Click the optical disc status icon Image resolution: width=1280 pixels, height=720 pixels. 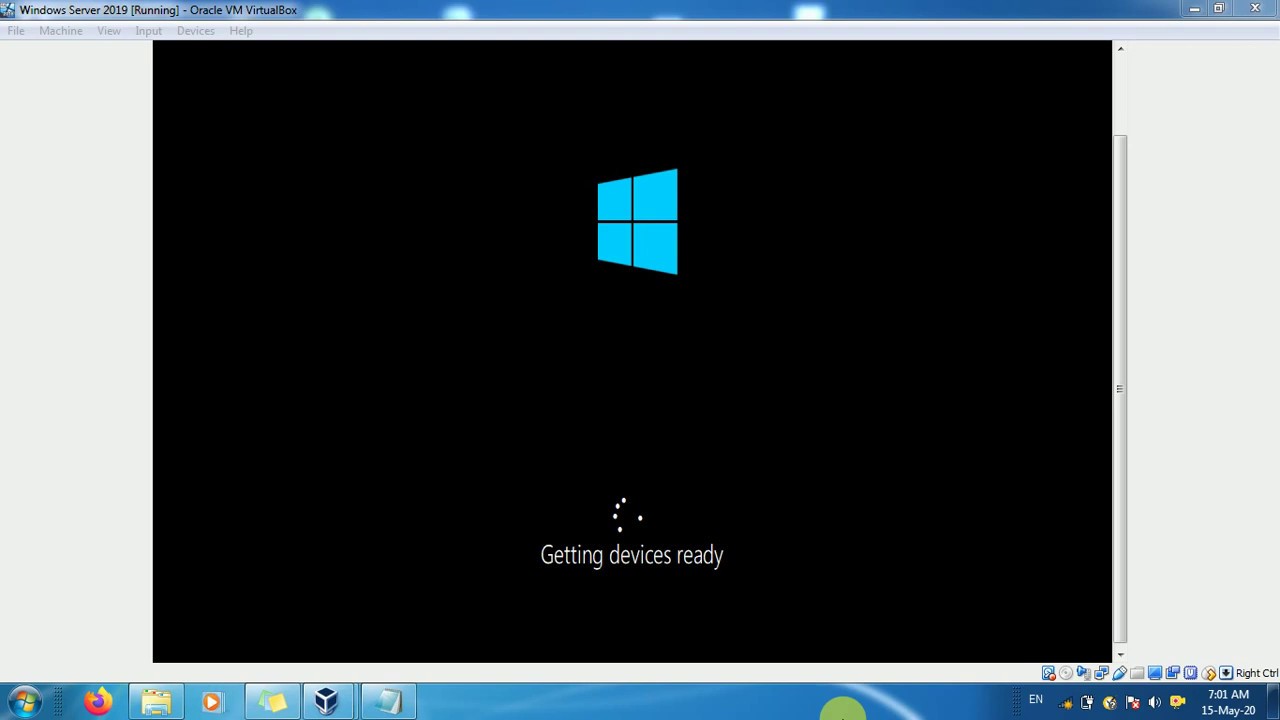pos(1066,673)
